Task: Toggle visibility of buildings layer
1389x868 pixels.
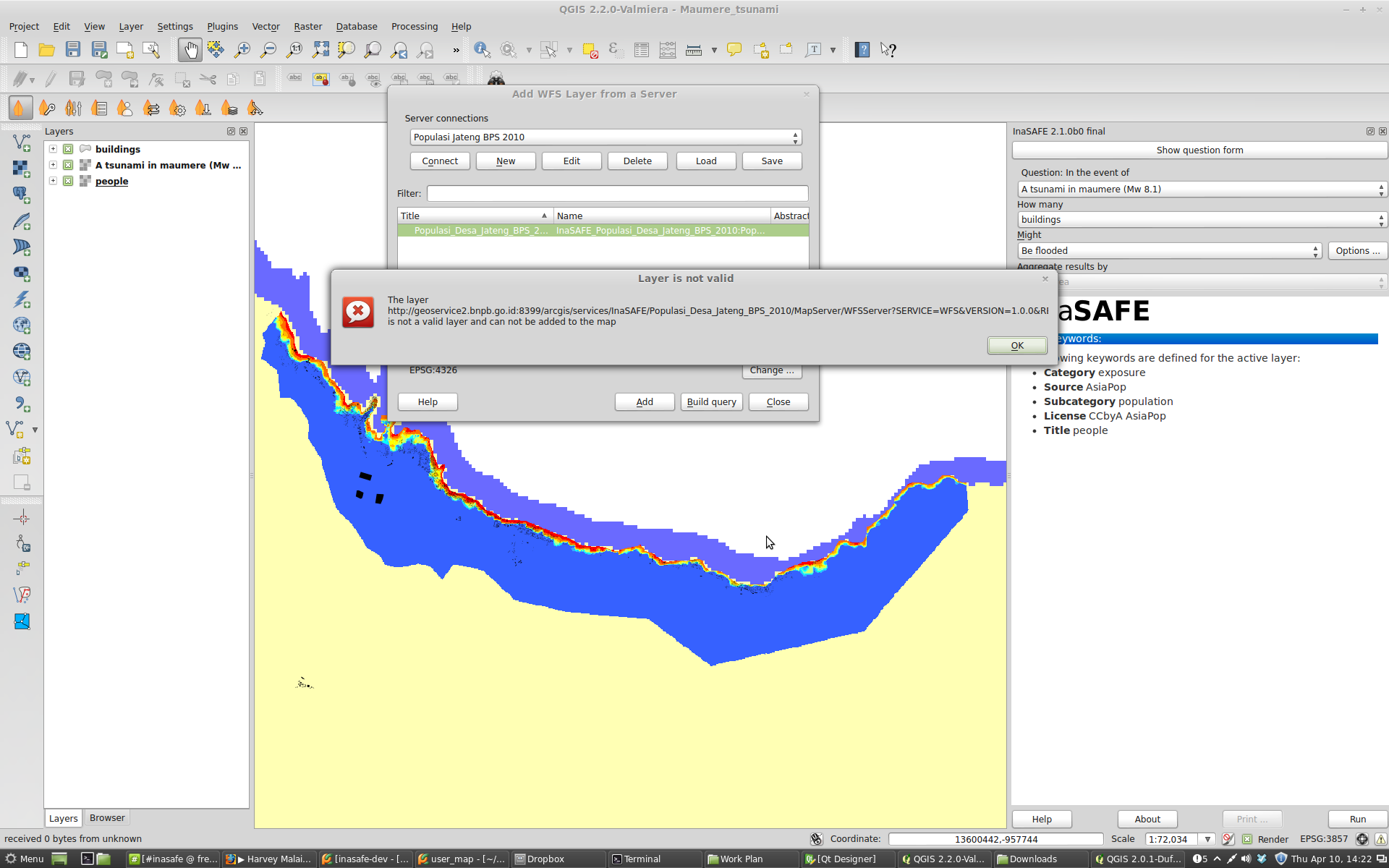Action: (x=68, y=149)
